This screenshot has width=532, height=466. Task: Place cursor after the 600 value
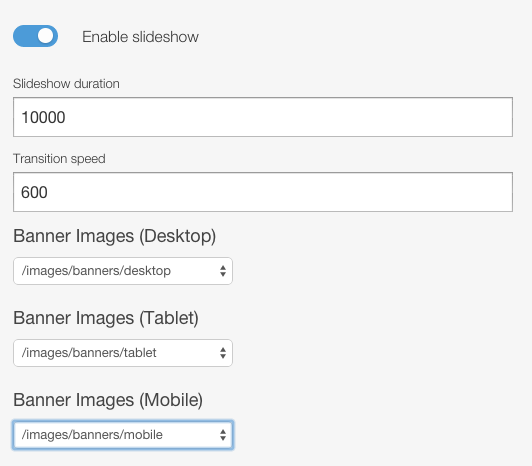click(x=49, y=192)
